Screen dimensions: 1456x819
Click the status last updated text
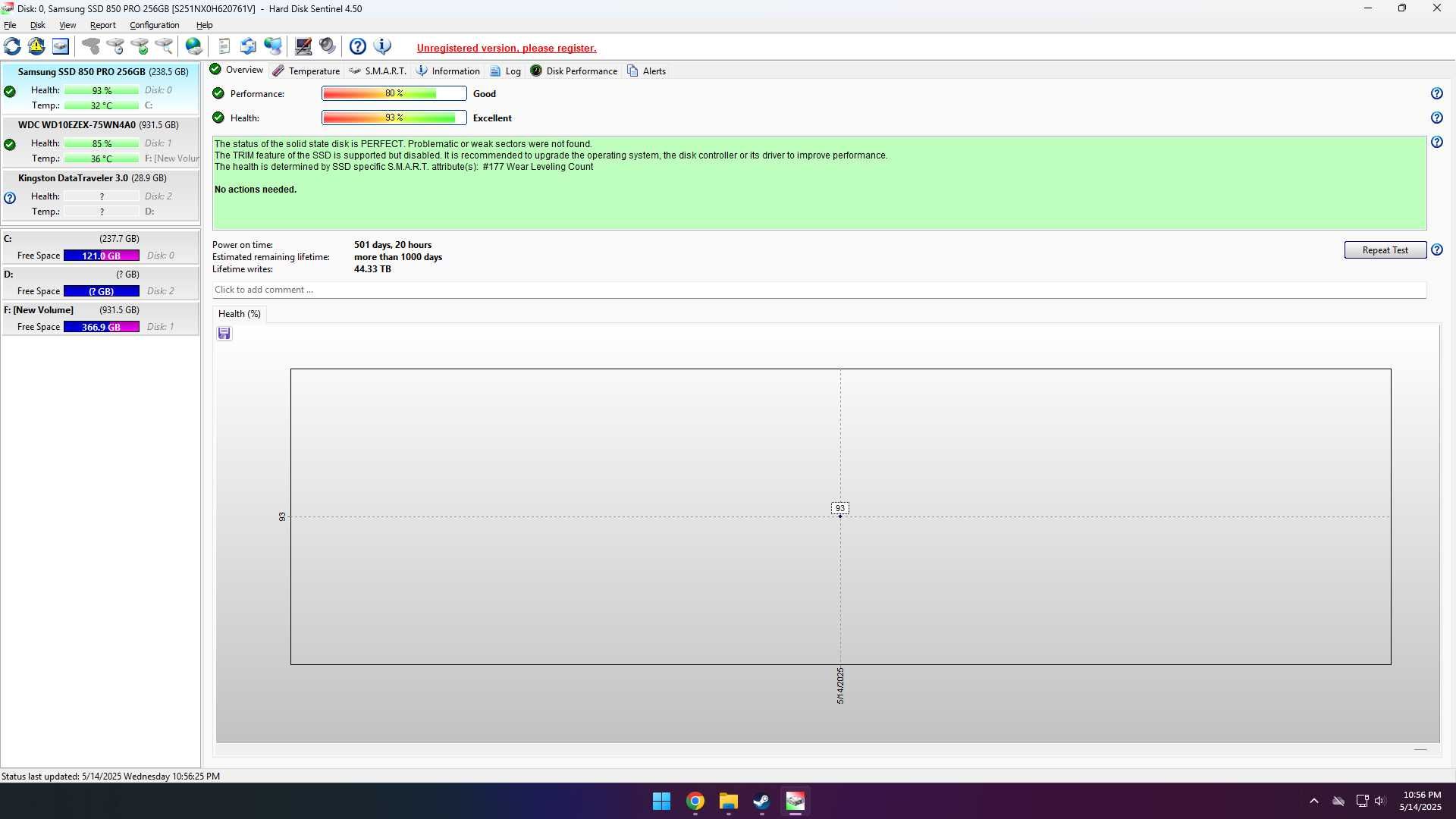click(x=111, y=777)
